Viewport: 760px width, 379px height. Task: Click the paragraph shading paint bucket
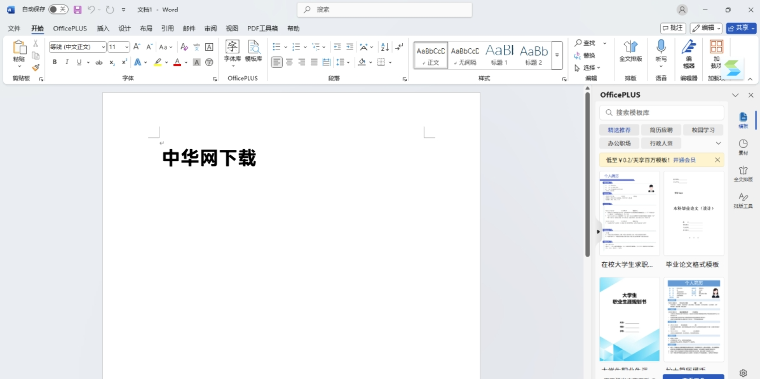pyautogui.click(x=362, y=62)
